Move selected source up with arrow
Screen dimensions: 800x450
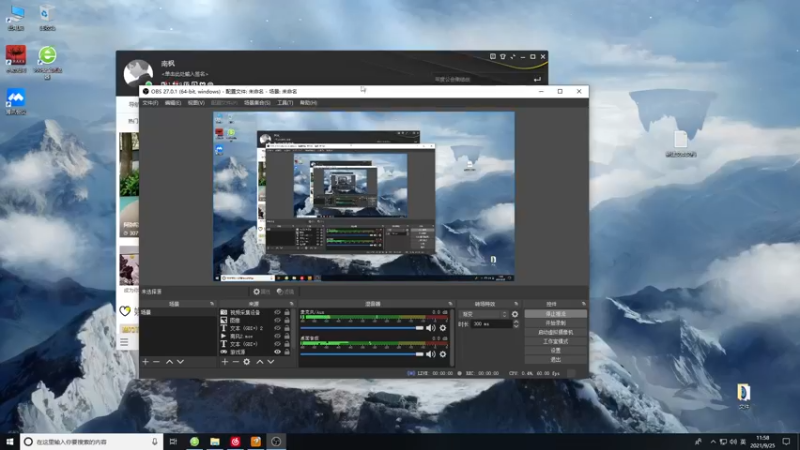(x=259, y=361)
